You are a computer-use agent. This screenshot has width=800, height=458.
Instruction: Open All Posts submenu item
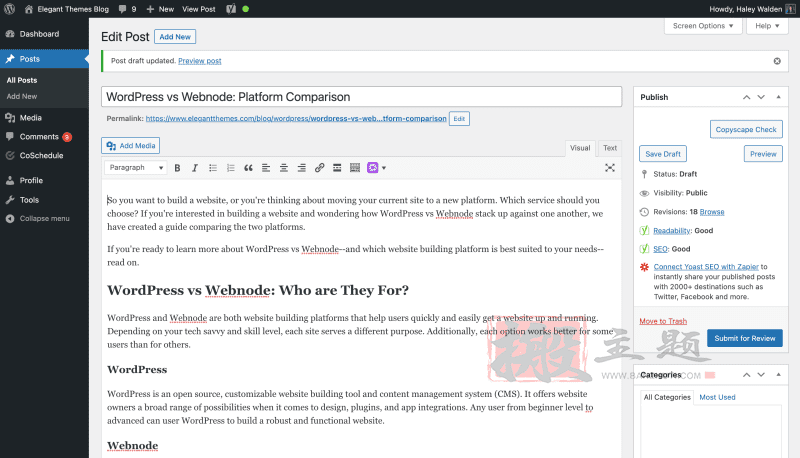tap(22, 80)
